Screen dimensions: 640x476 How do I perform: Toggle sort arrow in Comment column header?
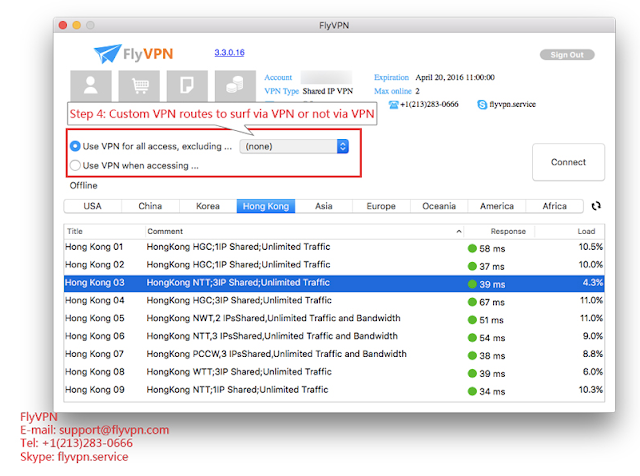[459, 231]
